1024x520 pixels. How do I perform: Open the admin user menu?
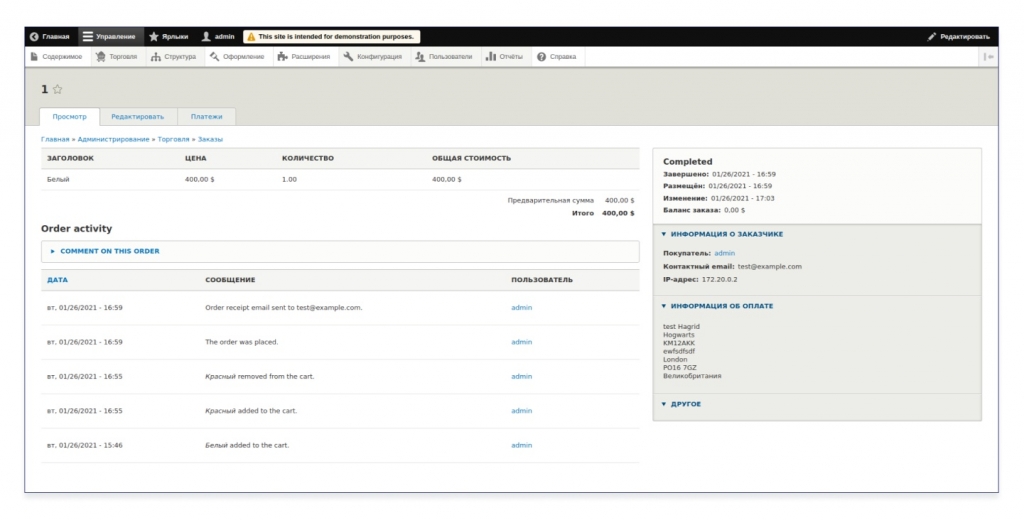tap(217, 37)
